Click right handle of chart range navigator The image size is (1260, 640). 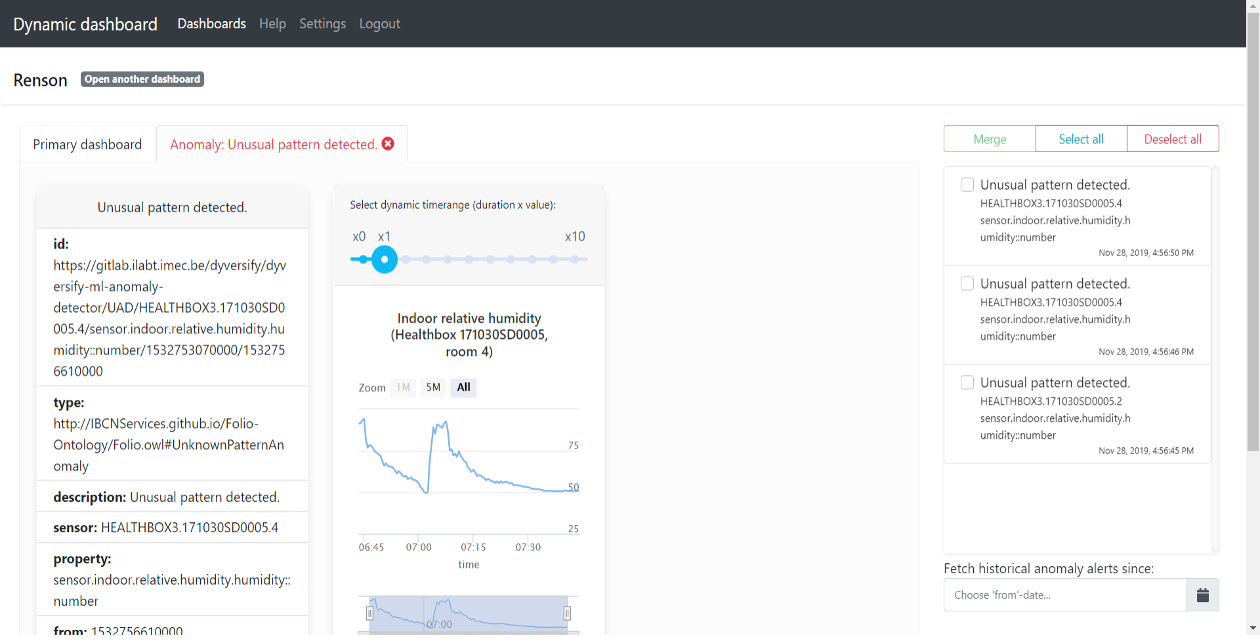567,613
